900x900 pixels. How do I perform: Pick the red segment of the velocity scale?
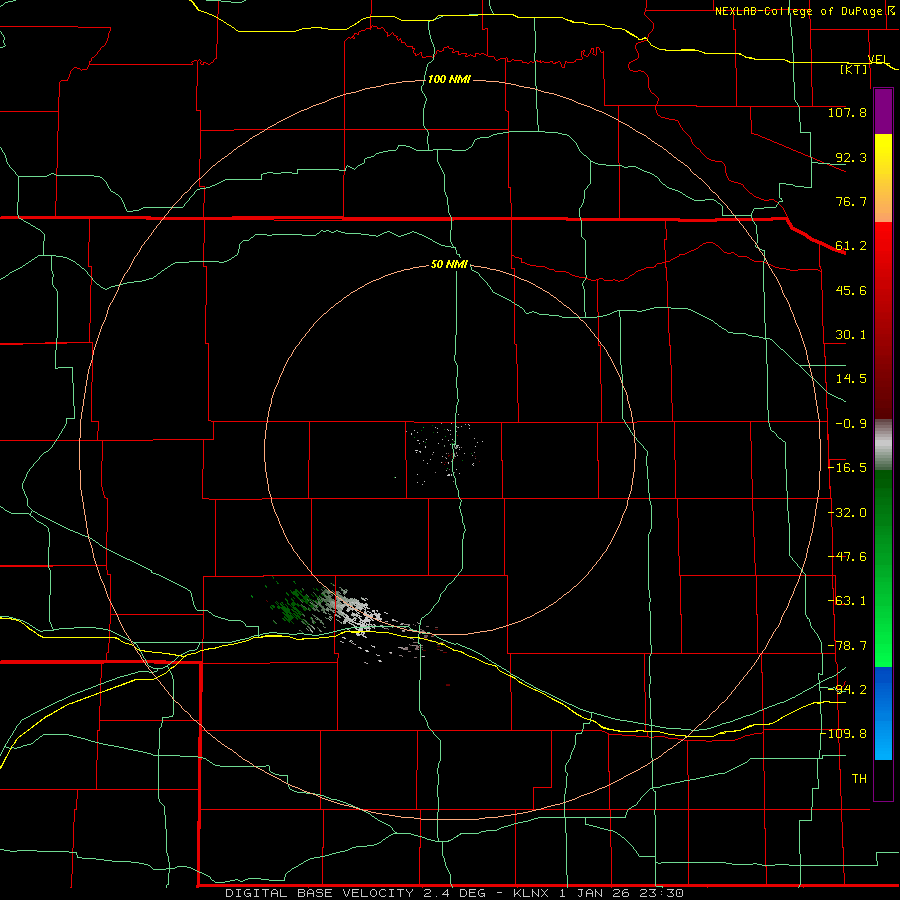(883, 320)
